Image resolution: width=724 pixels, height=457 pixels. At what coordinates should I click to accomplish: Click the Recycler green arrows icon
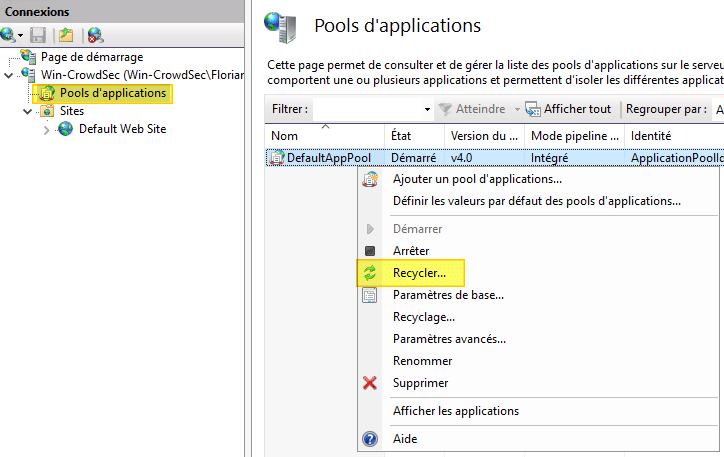370,273
